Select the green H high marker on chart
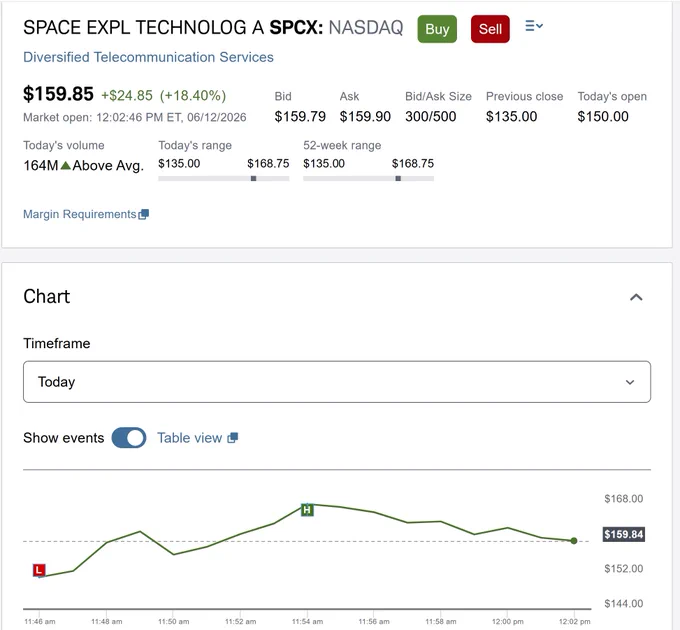This screenshot has width=680, height=630. tap(307, 509)
